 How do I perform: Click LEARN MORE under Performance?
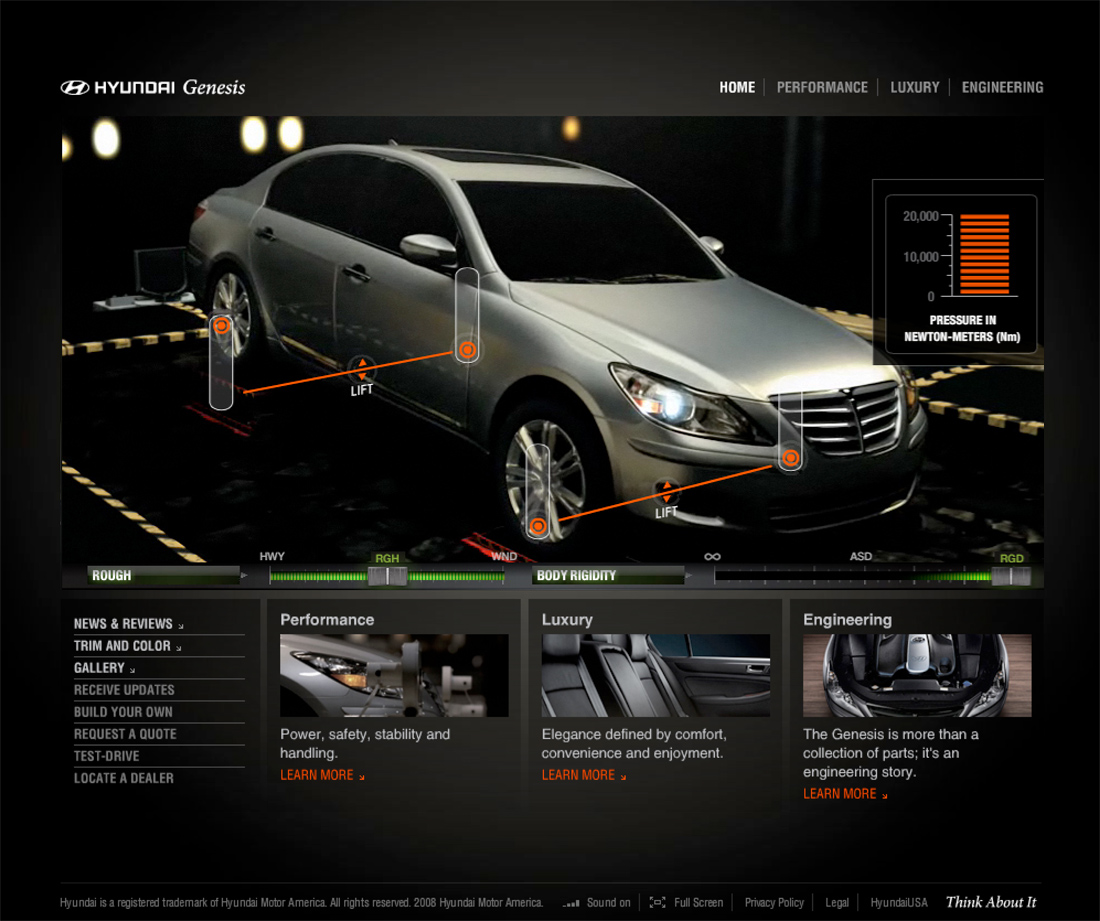coord(322,775)
